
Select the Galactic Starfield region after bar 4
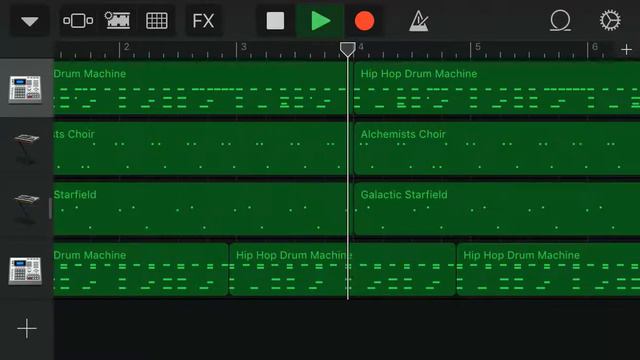(497, 209)
